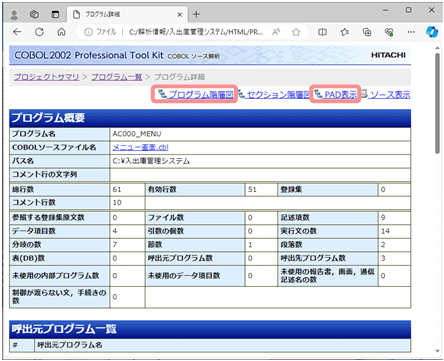Click the ファイル数 label cell
The image size is (444, 361).
(195, 218)
